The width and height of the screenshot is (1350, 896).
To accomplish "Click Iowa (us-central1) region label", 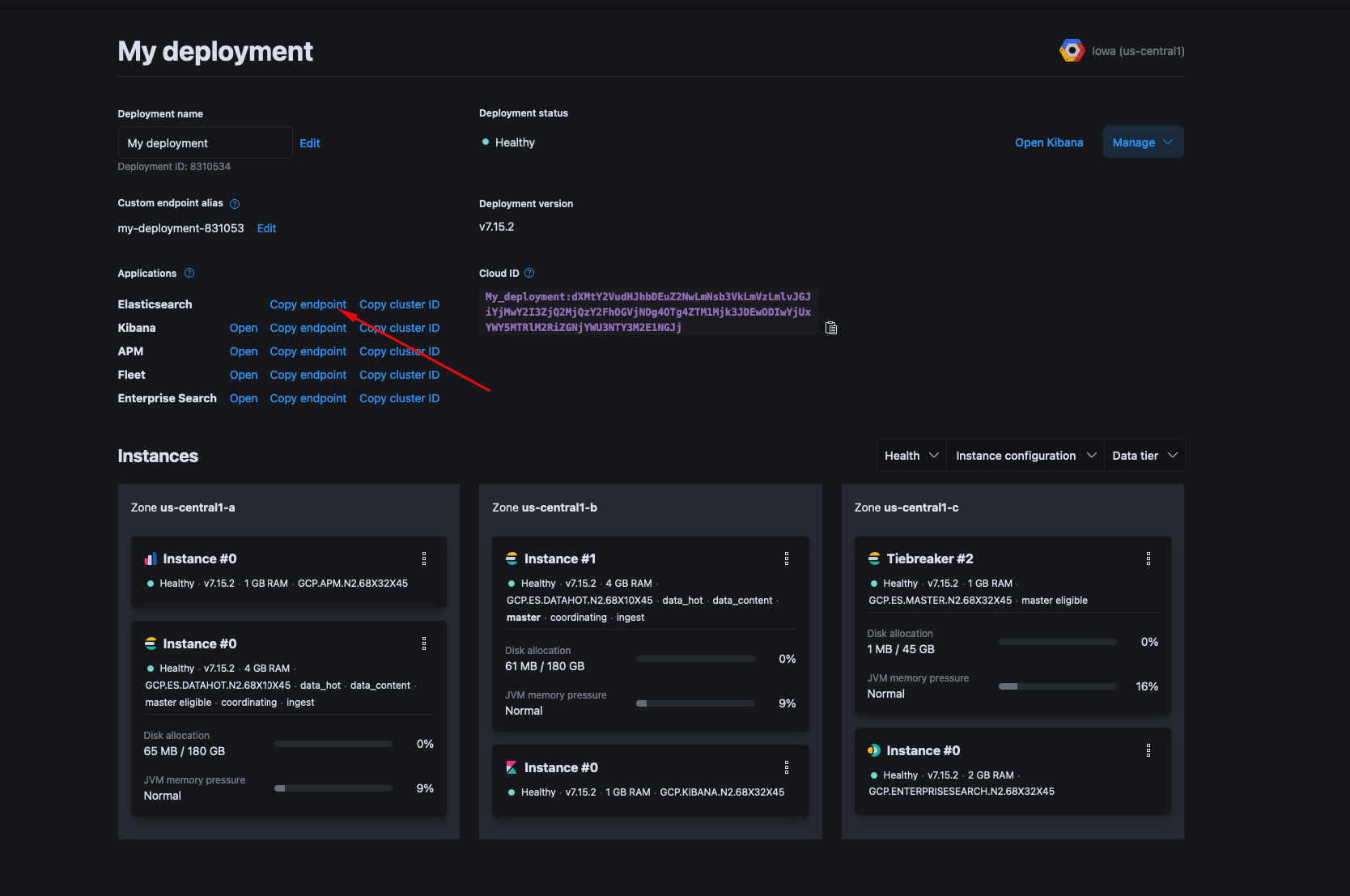I will point(1138,51).
